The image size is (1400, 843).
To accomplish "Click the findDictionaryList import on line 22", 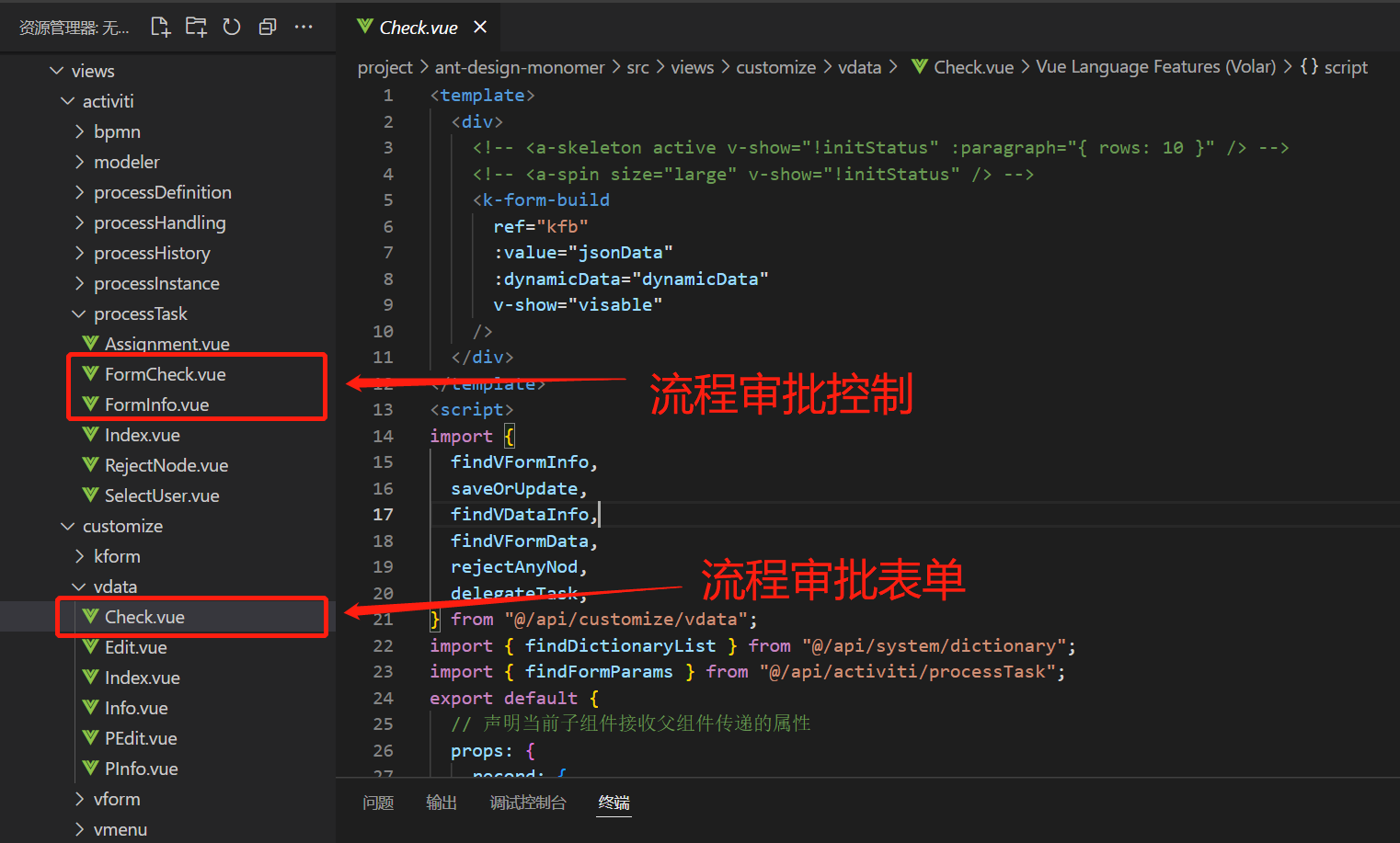I will [620, 646].
